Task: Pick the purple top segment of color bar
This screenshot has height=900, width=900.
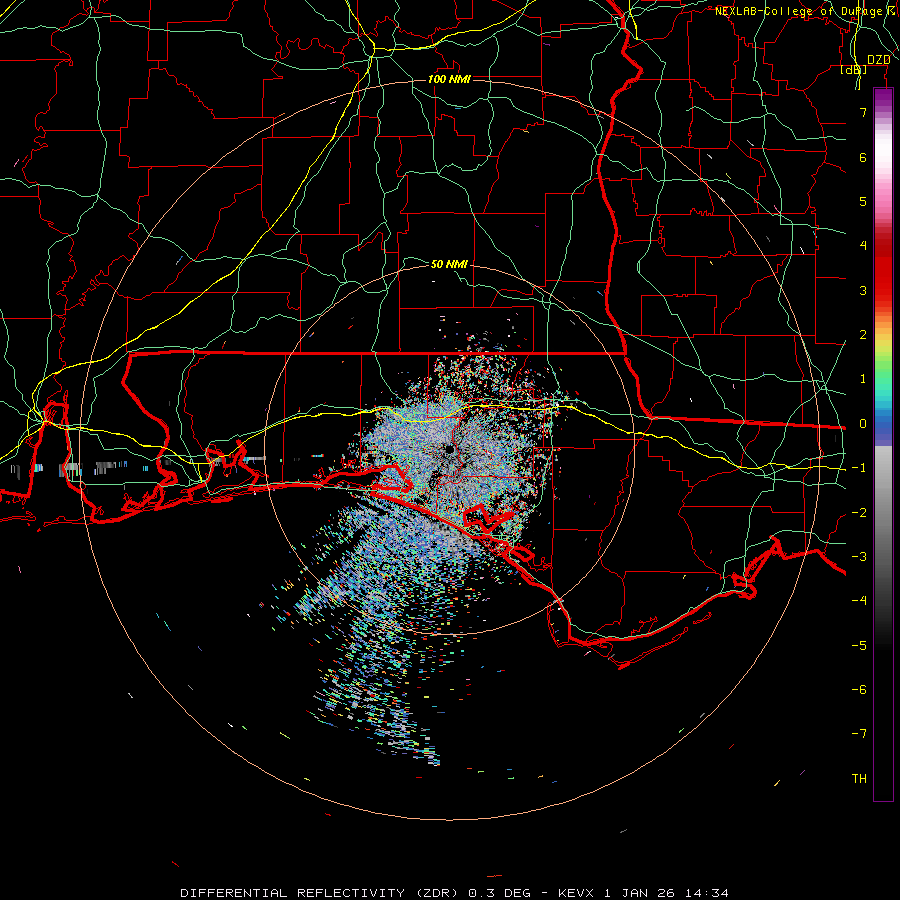Action: (883, 98)
